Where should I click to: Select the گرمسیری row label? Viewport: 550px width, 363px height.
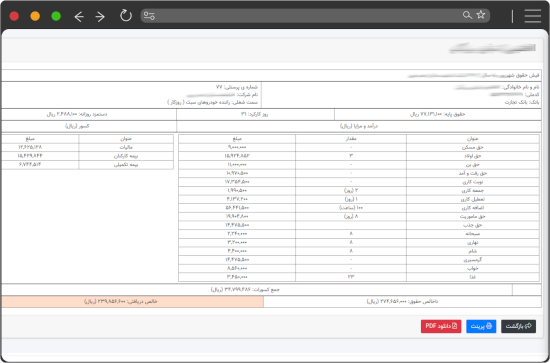coord(472,260)
